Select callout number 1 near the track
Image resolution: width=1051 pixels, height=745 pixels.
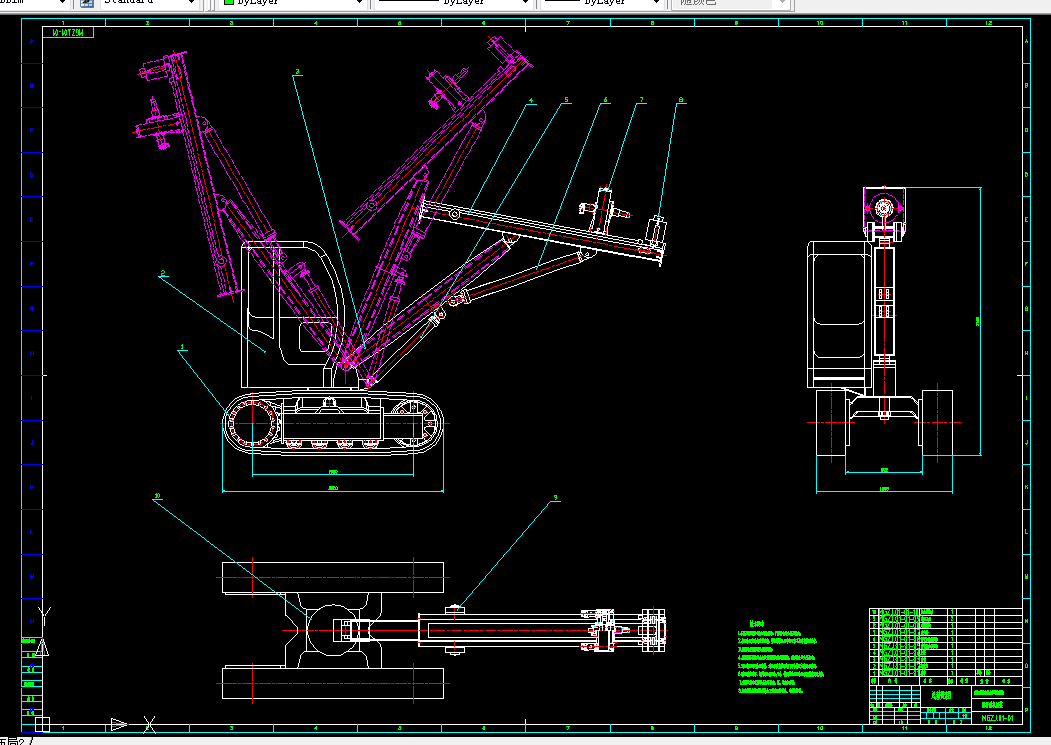point(182,347)
